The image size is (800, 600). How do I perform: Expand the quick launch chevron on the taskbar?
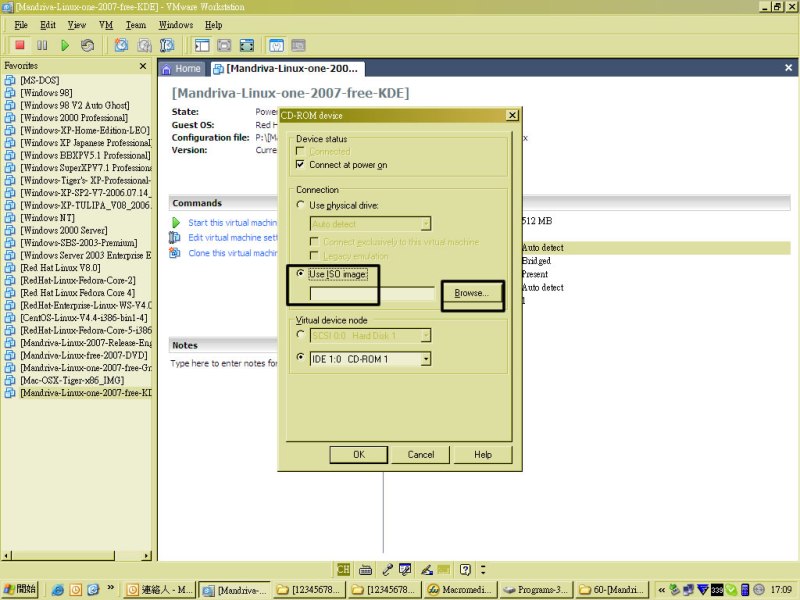[x=110, y=588]
